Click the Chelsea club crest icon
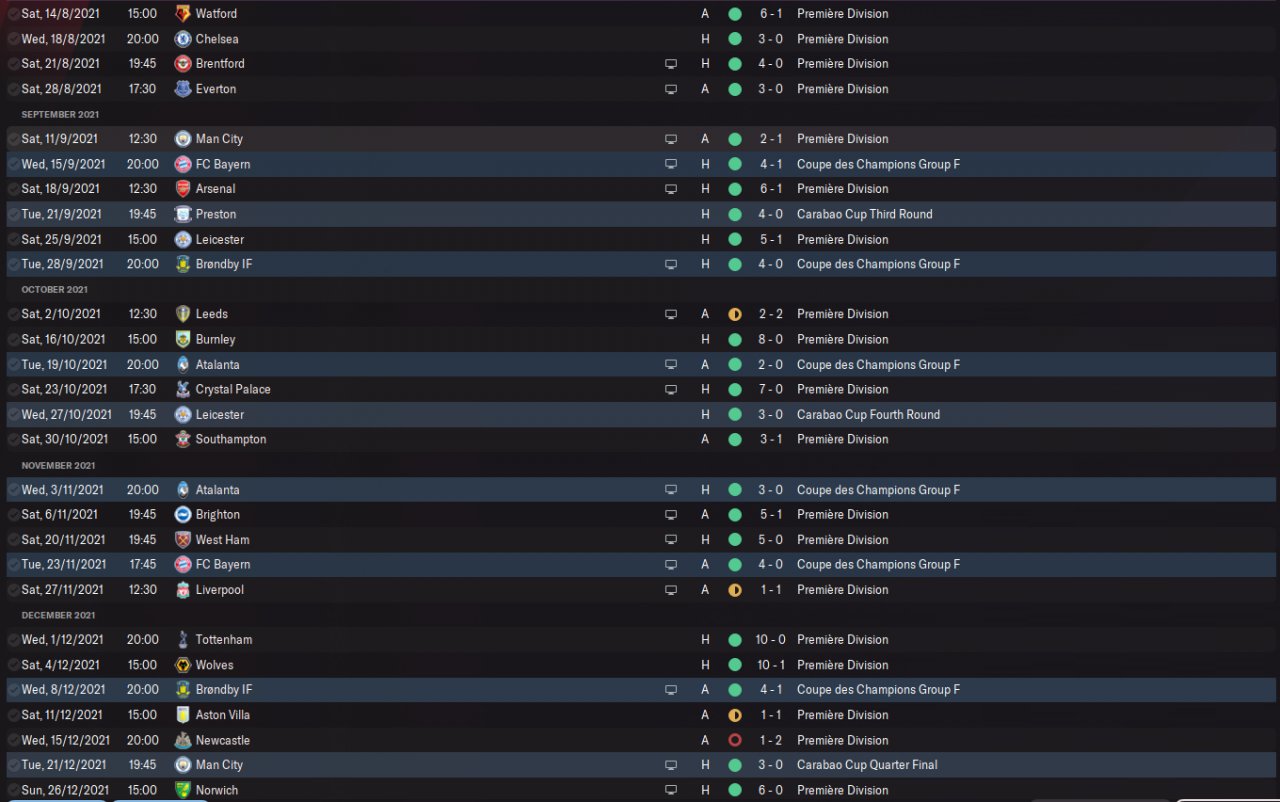Image resolution: width=1280 pixels, height=802 pixels. click(x=183, y=39)
